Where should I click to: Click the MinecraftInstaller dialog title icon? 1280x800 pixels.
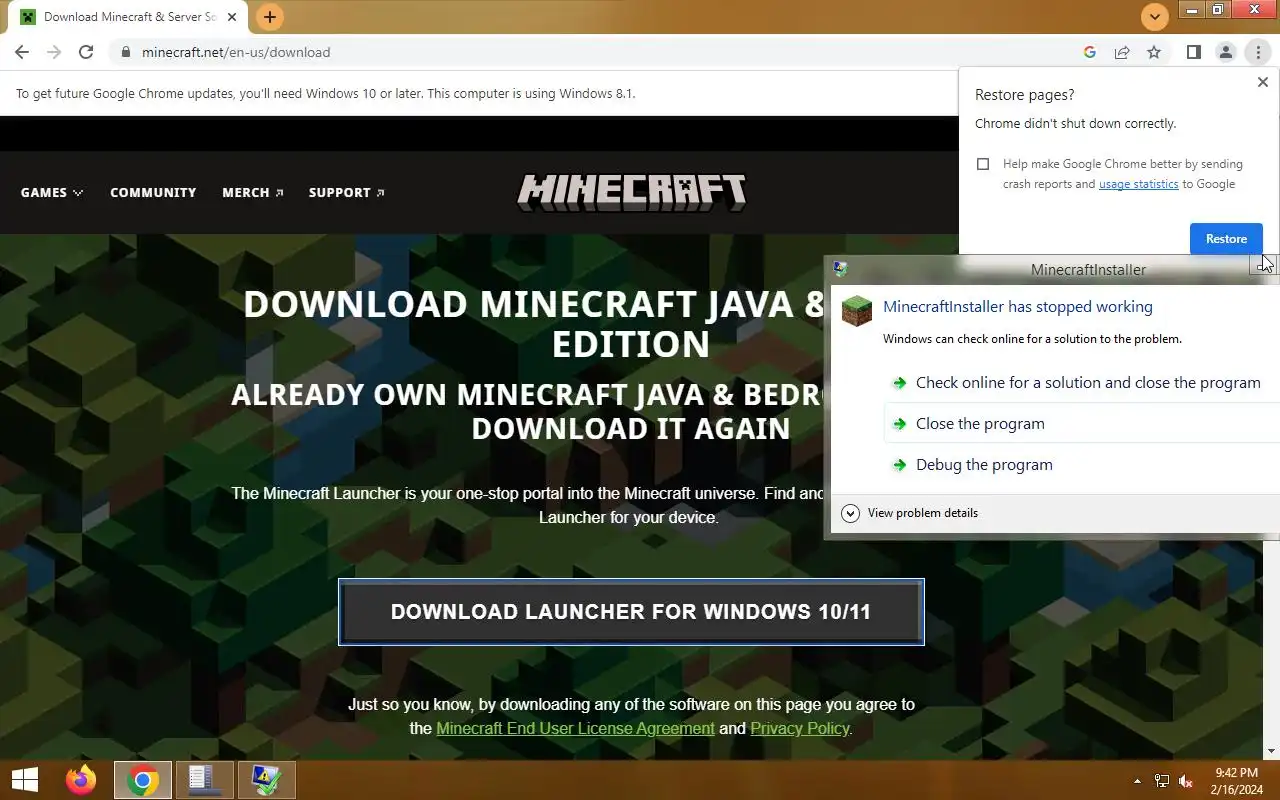tap(840, 269)
